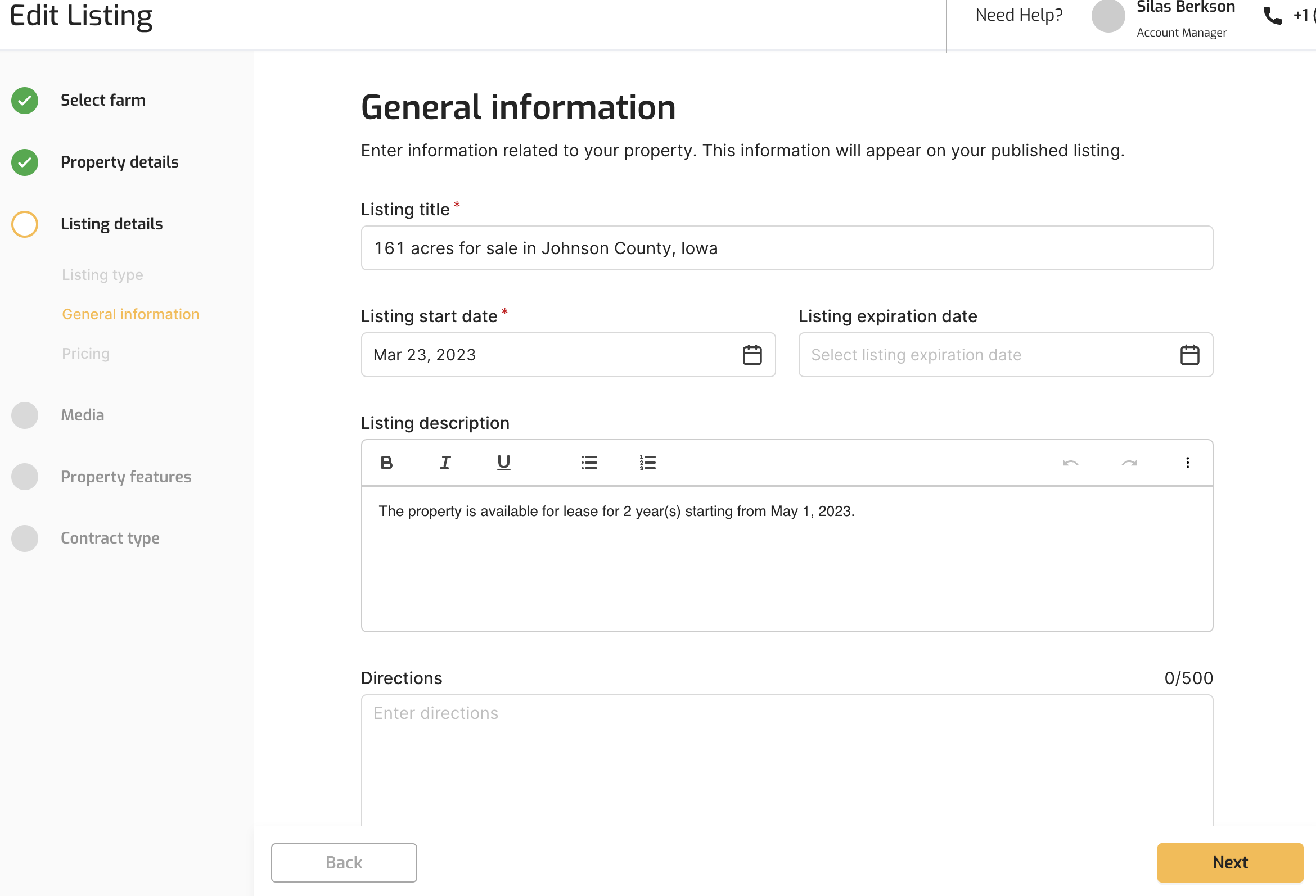Screen dimensions: 1316x896
Task: Select the Media step in sidebar
Action: click(x=82, y=415)
